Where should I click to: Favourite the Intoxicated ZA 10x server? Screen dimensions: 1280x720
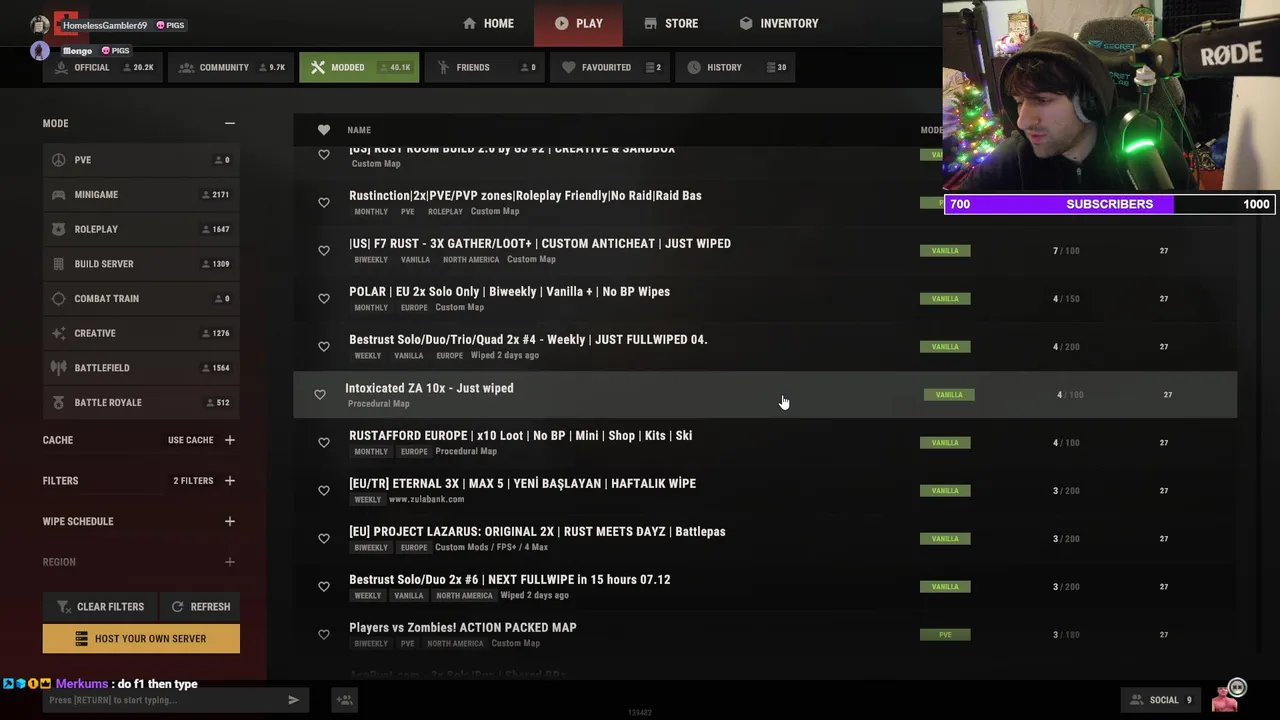pos(320,395)
